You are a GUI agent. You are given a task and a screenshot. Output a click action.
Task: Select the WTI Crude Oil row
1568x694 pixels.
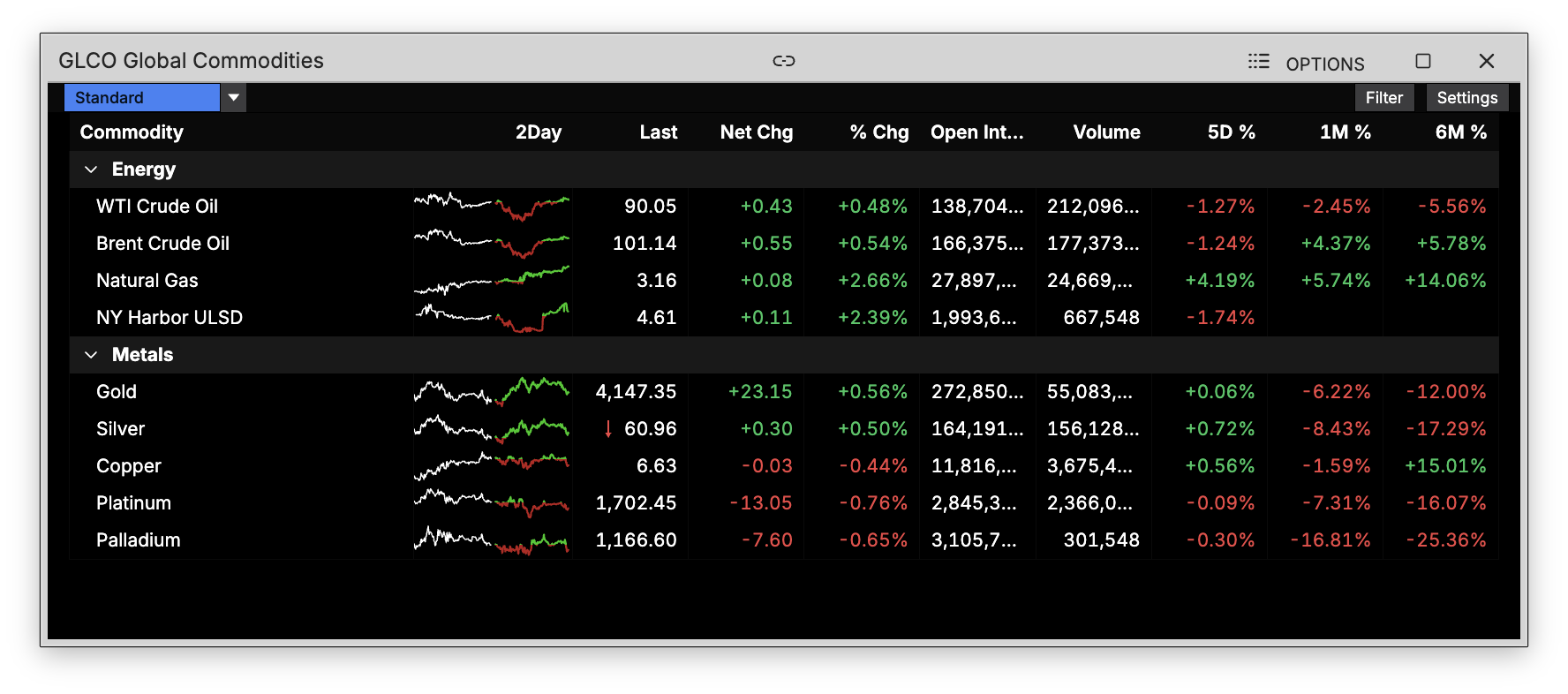(x=784, y=207)
